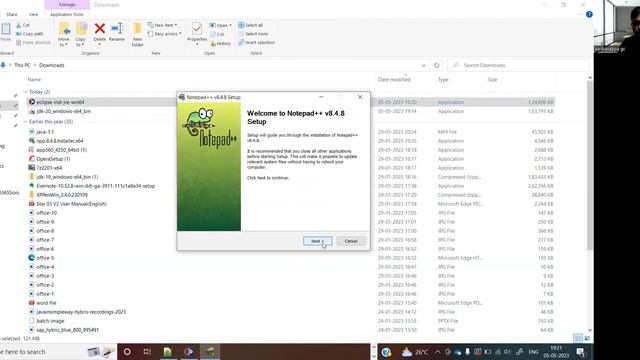Sort by Type column header

click(443, 80)
